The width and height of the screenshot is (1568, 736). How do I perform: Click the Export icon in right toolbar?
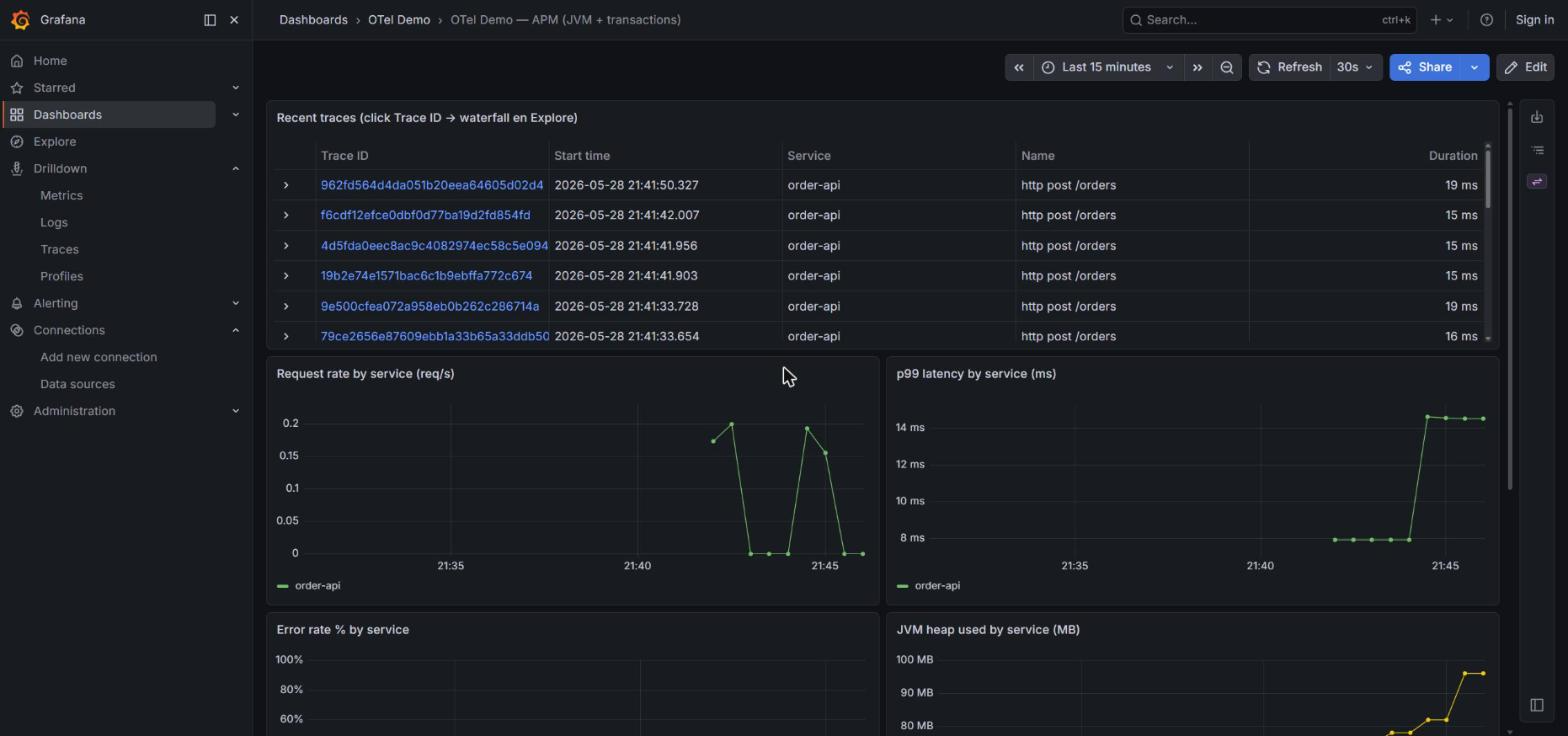[x=1537, y=118]
